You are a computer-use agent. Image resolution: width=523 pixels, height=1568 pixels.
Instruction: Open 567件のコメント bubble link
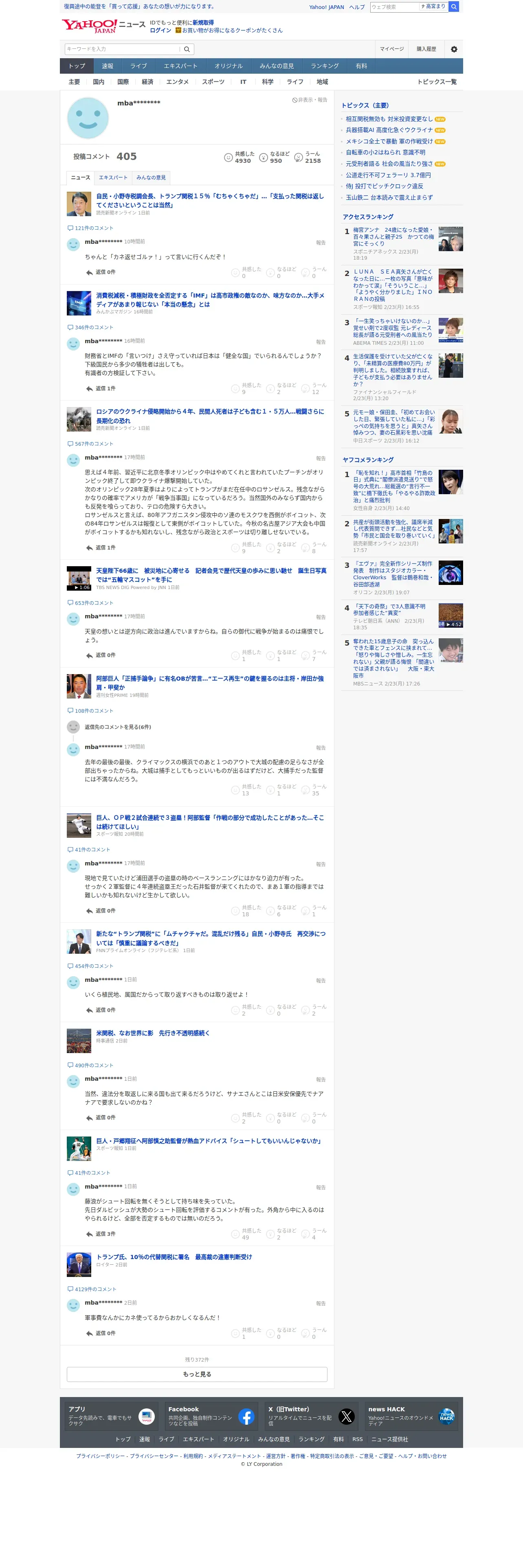pos(90,444)
